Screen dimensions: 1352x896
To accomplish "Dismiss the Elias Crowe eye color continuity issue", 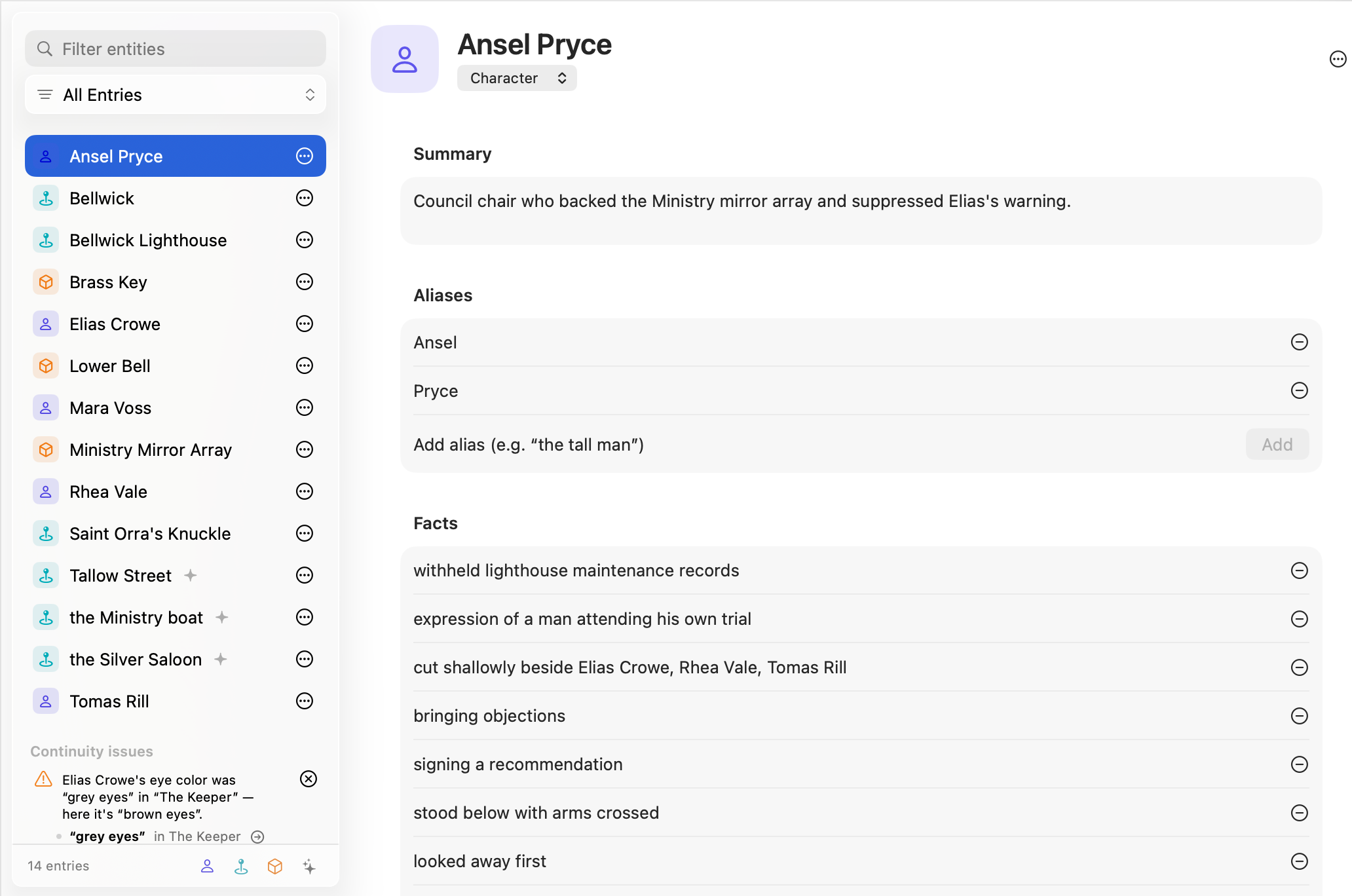I will click(309, 779).
